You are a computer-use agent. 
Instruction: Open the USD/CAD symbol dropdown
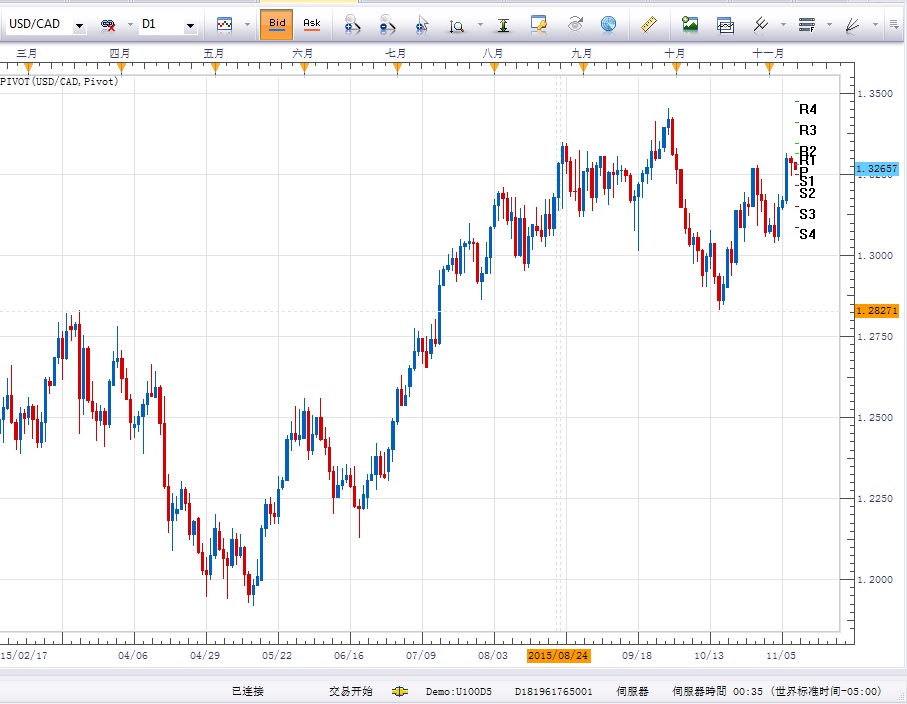[80, 25]
